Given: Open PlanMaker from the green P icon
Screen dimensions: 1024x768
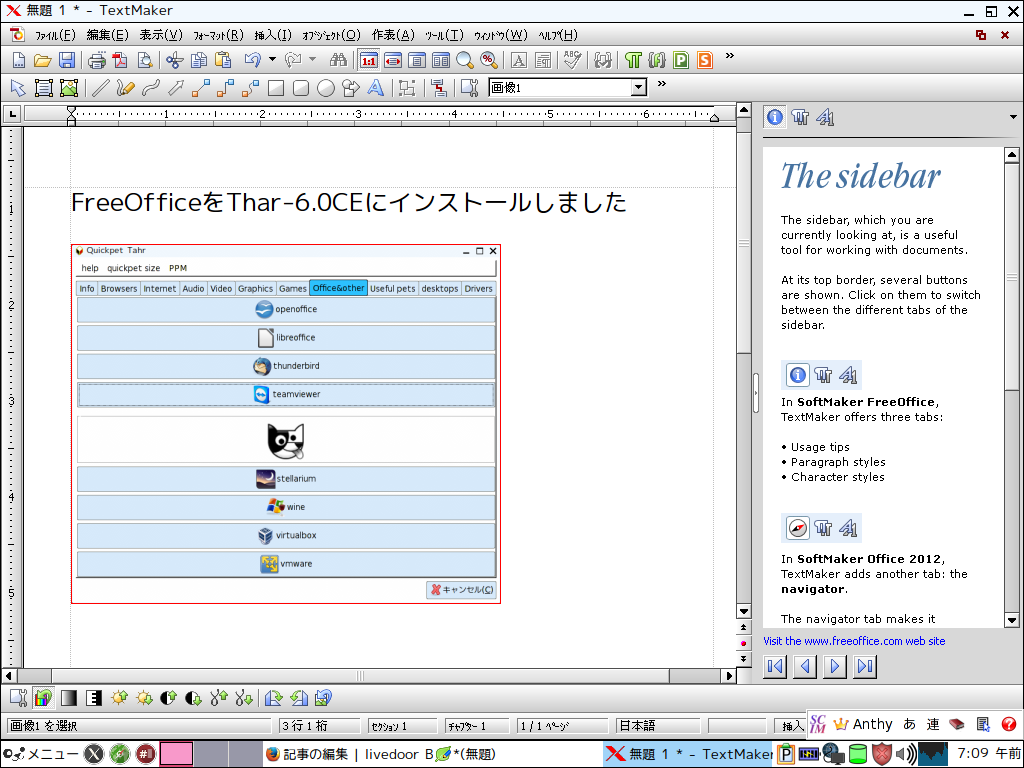Looking at the screenshot, I should pos(681,61).
